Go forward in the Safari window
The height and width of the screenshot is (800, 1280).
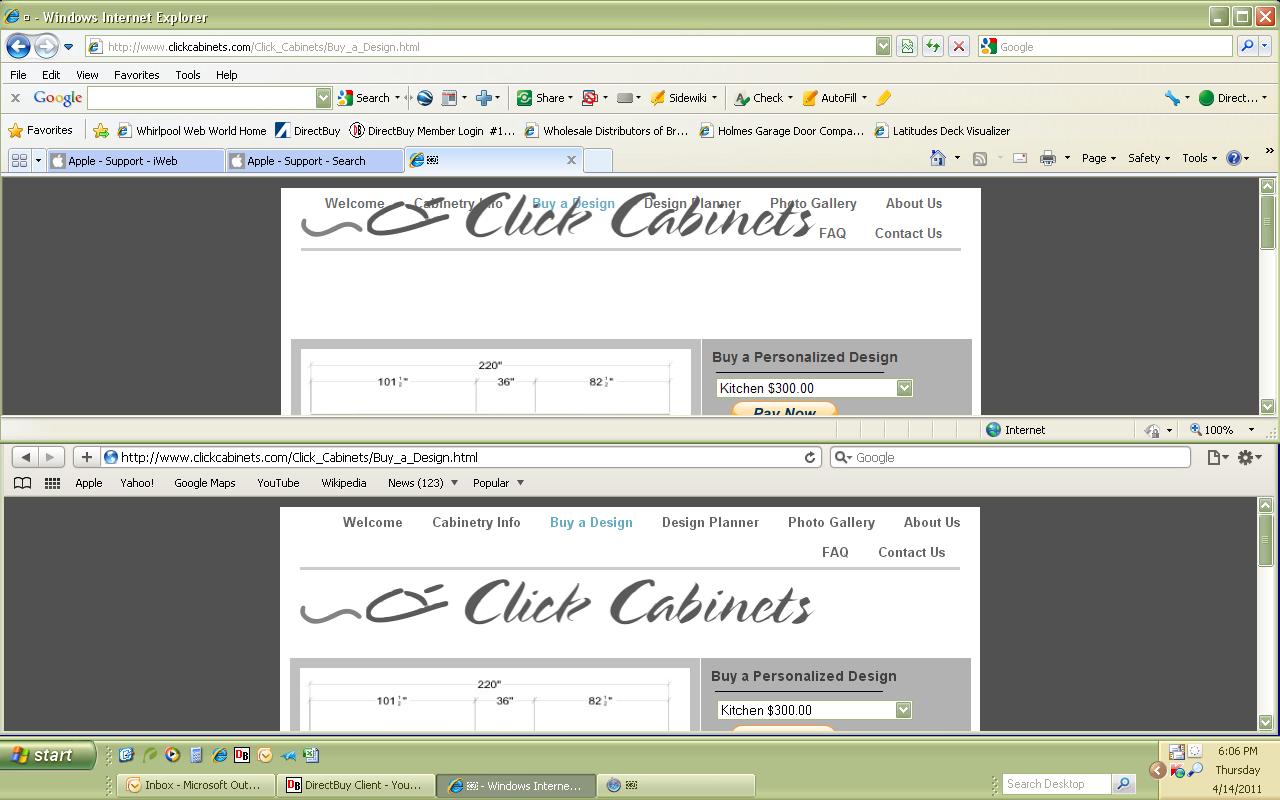pyautogui.click(x=50, y=457)
